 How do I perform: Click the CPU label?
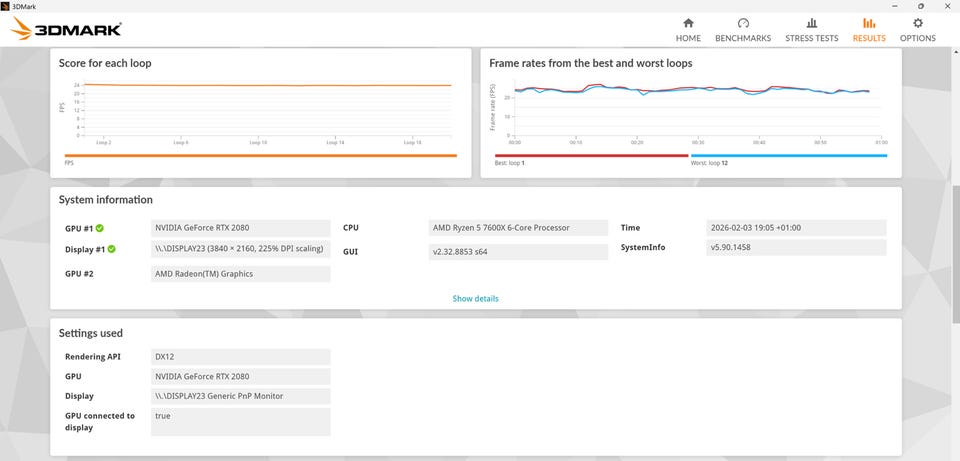pyautogui.click(x=351, y=228)
